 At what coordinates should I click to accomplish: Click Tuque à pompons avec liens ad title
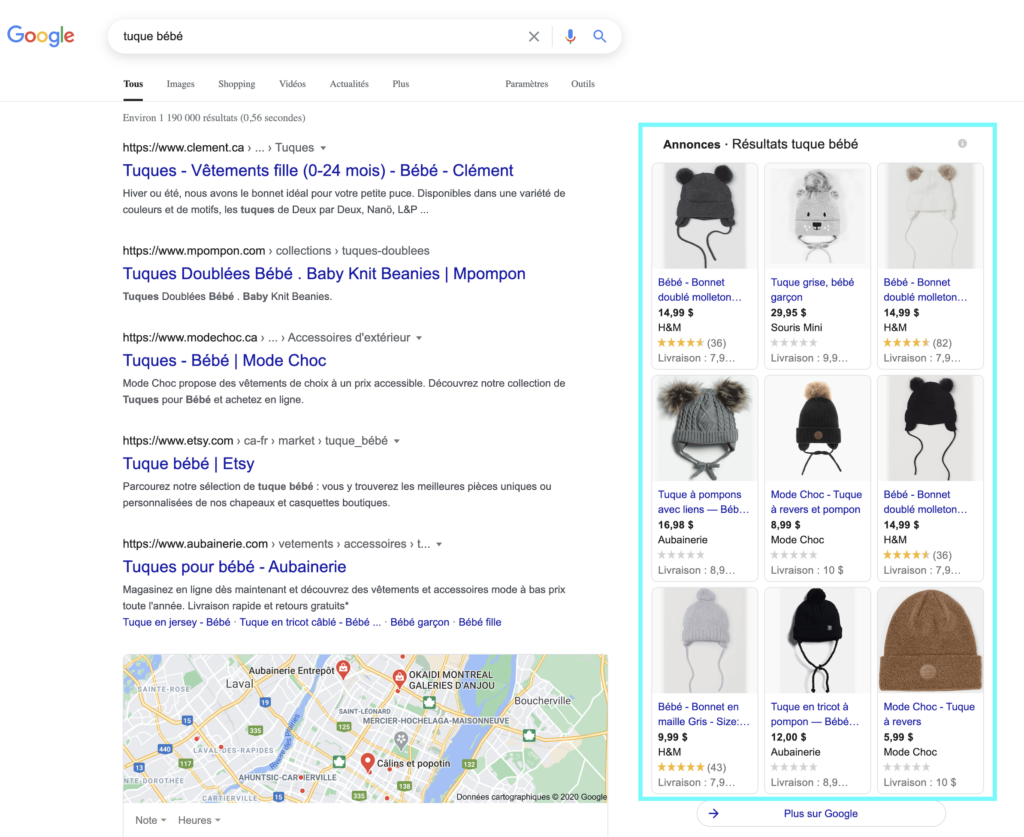point(703,502)
